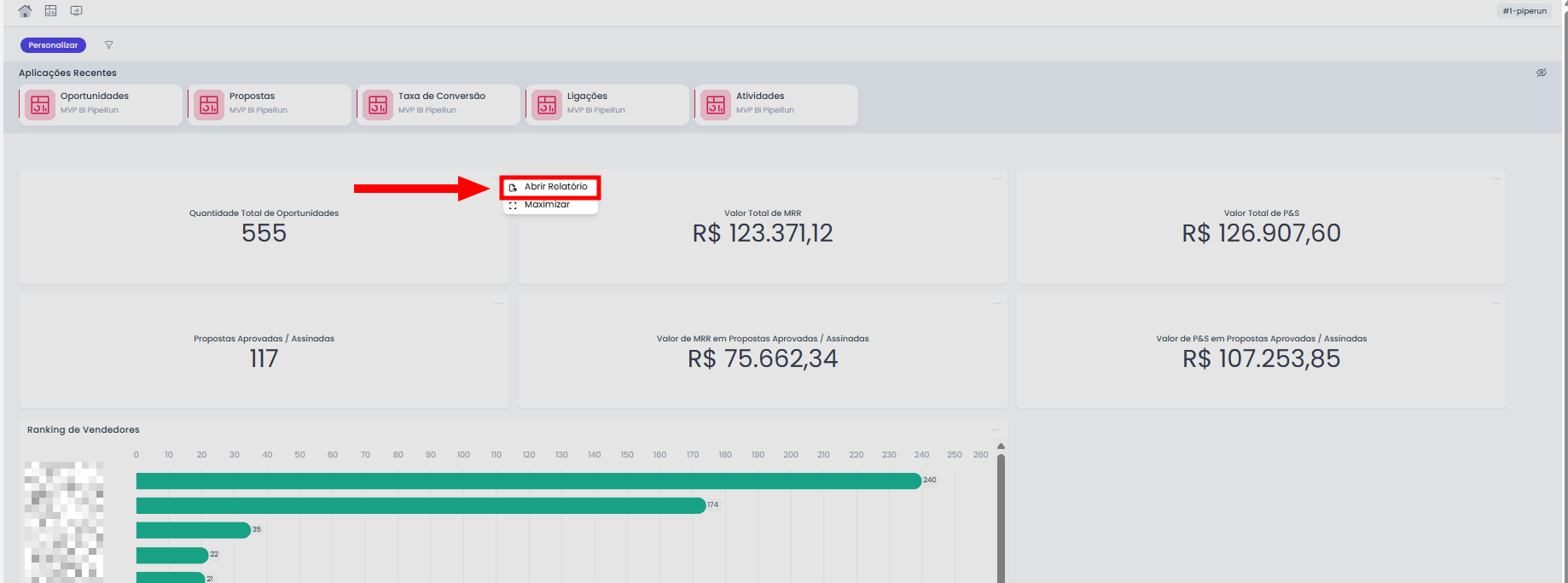Click the Ligações application icon
Screen dimensions: 1568x583
click(547, 105)
